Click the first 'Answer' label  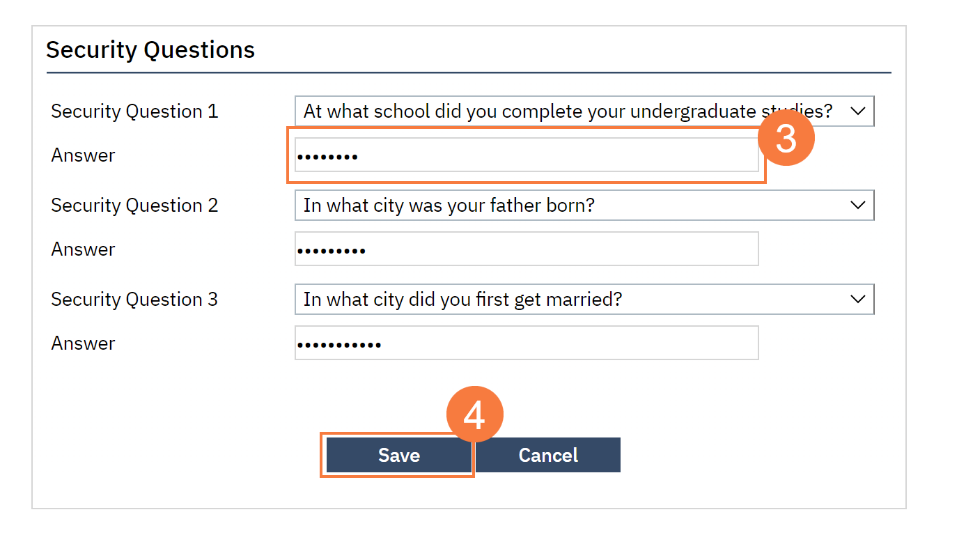(83, 156)
